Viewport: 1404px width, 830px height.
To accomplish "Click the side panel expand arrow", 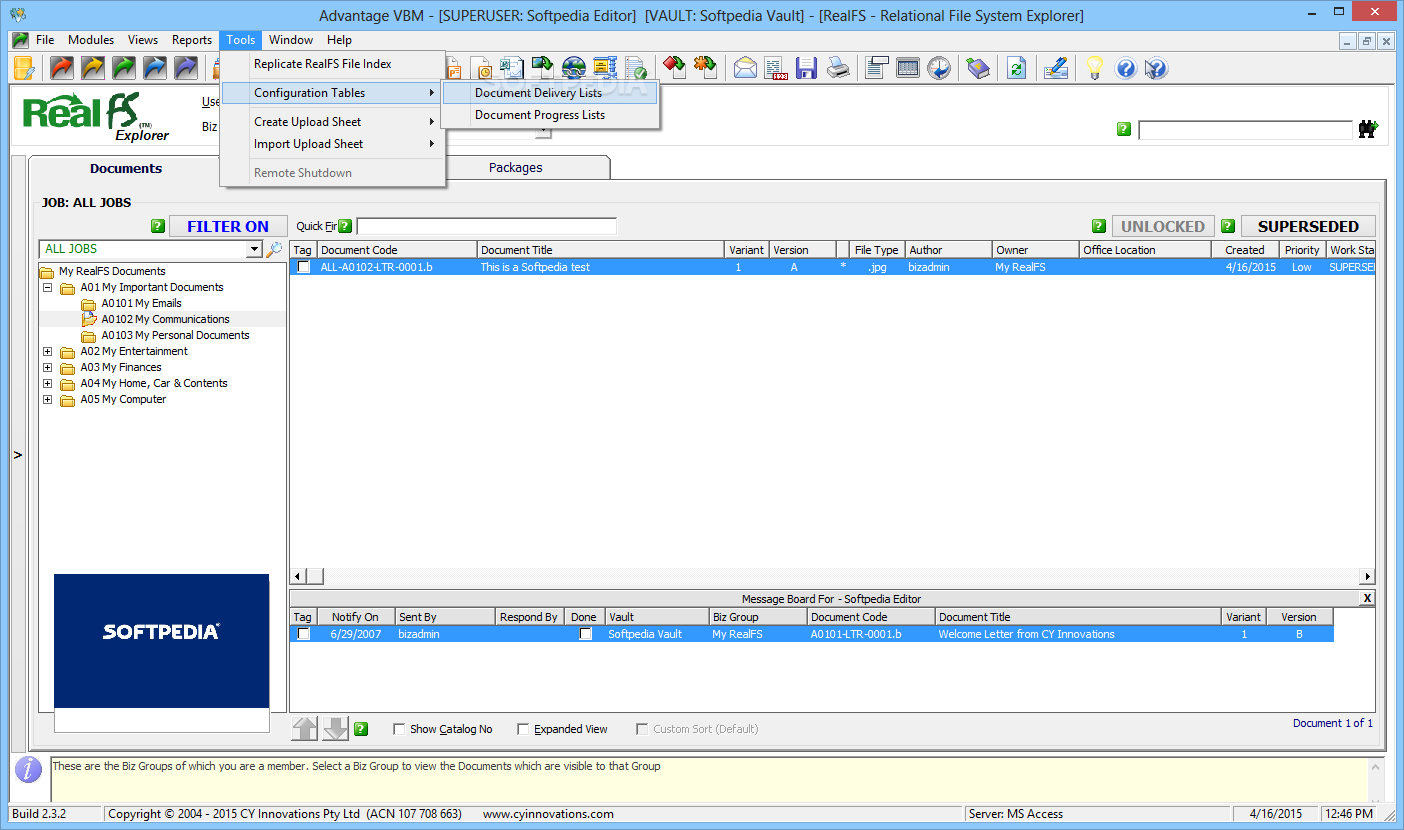I will (17, 455).
